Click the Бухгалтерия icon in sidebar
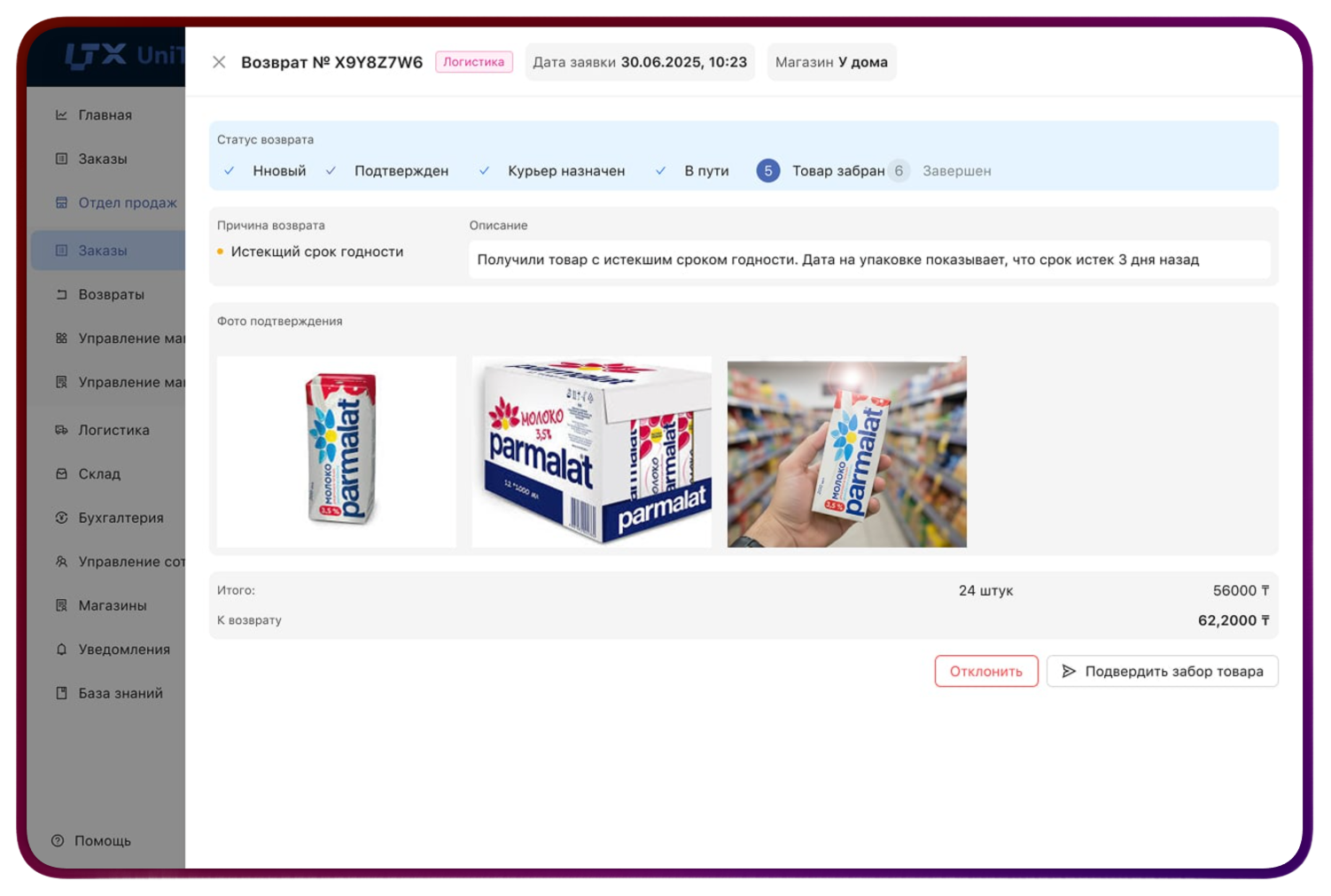The image size is (1331, 896). point(61,518)
